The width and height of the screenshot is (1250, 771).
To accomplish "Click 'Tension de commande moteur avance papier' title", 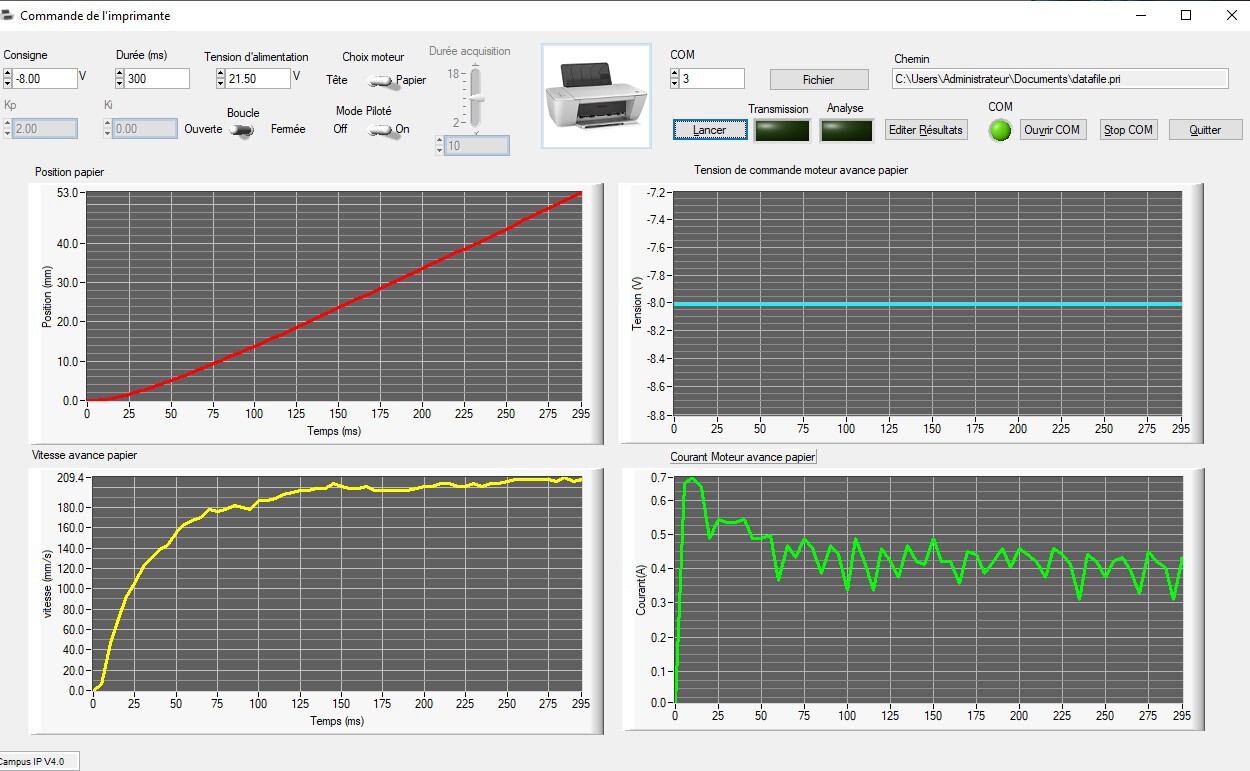I will coord(801,170).
